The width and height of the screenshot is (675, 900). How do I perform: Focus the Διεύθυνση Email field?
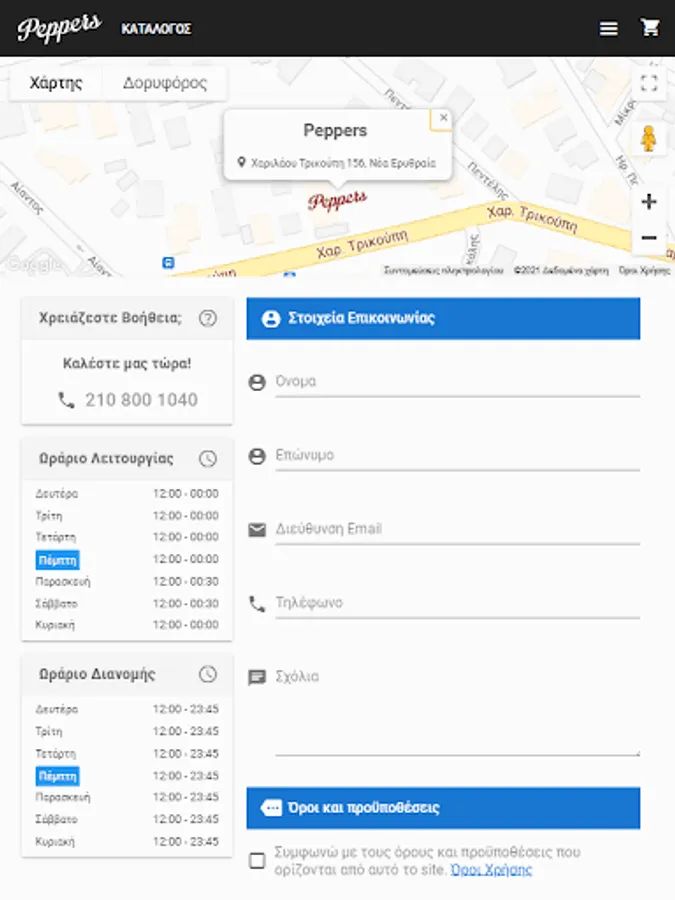[457, 529]
